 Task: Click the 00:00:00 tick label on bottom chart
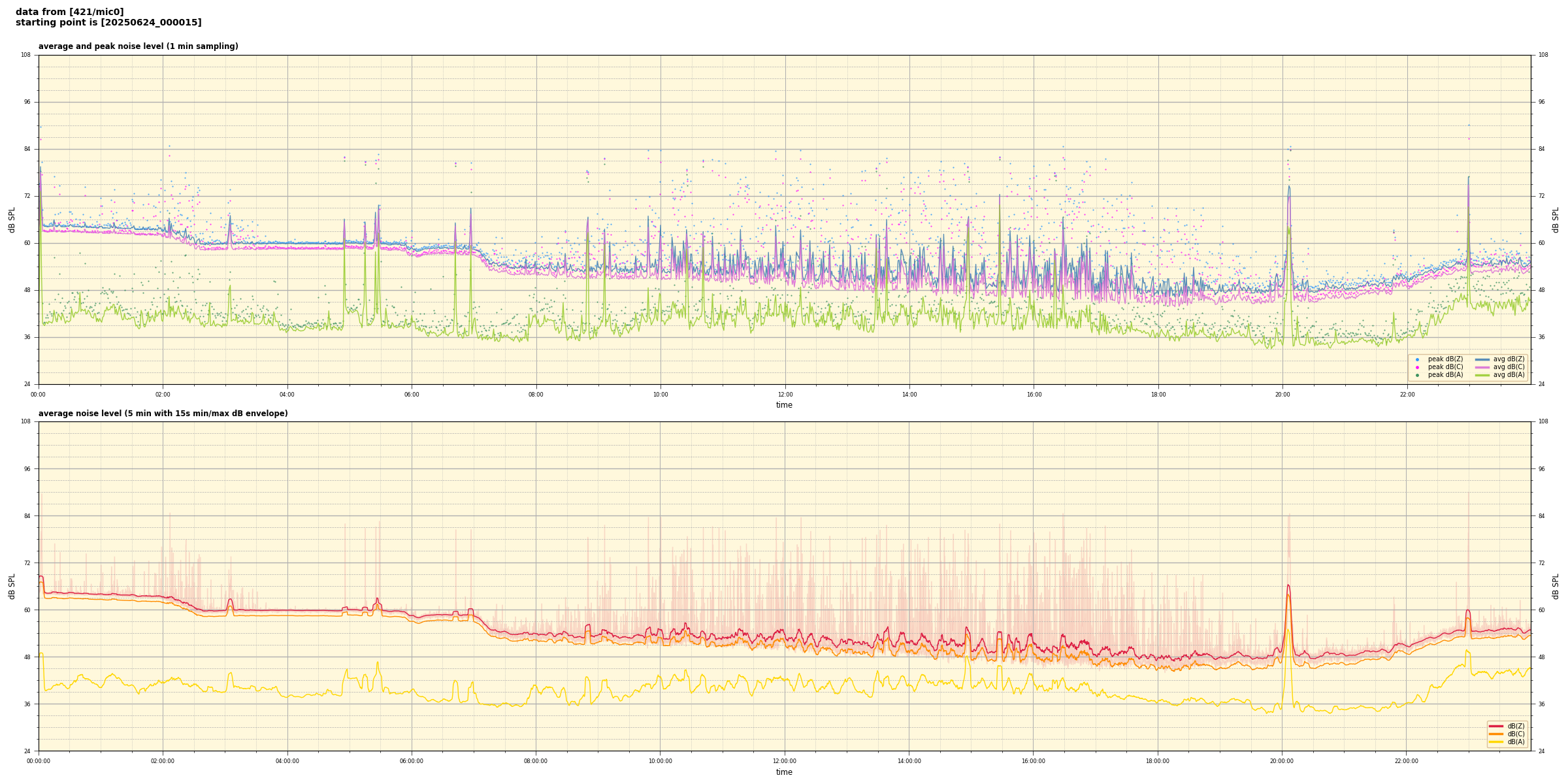[39, 761]
